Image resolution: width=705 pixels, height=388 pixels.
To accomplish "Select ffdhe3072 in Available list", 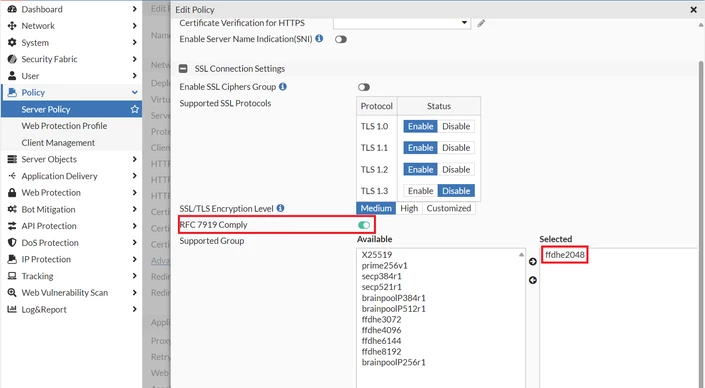I will click(381, 319).
